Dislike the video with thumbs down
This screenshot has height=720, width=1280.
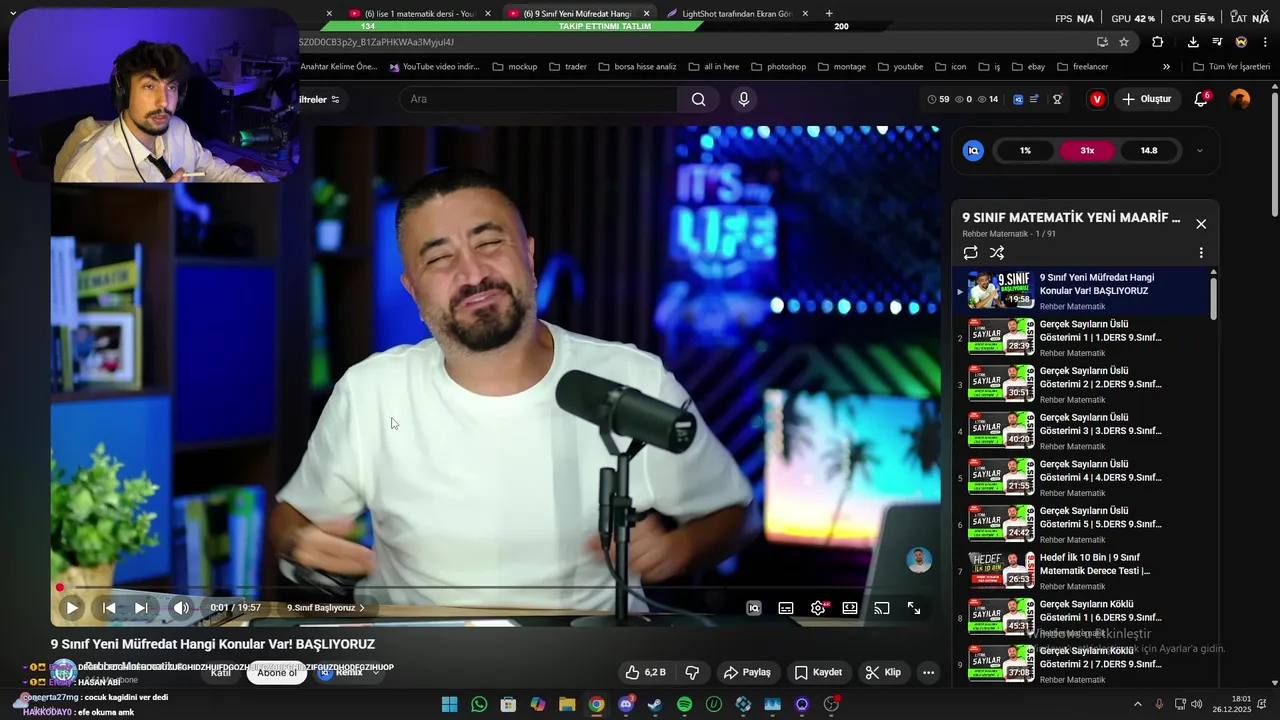pos(691,672)
